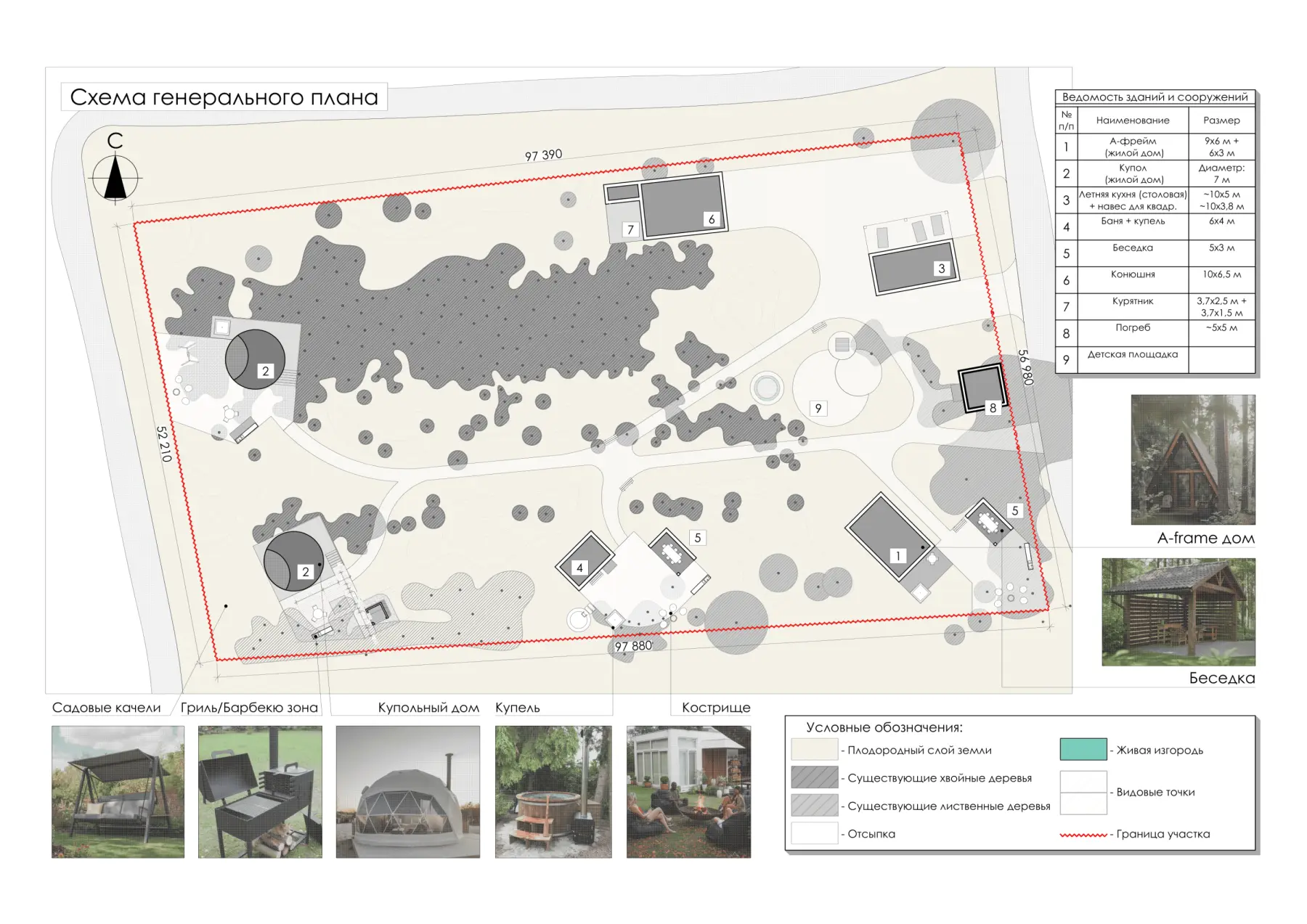The width and height of the screenshot is (1307, 924).
Task: Click the Беседка caption under gazebo photo
Action: pos(1222,678)
